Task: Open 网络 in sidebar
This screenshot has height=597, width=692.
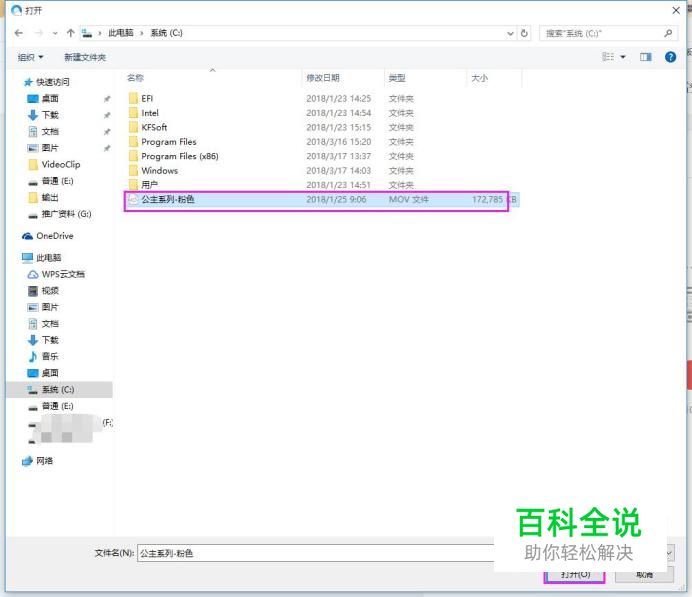Action: [x=44, y=461]
